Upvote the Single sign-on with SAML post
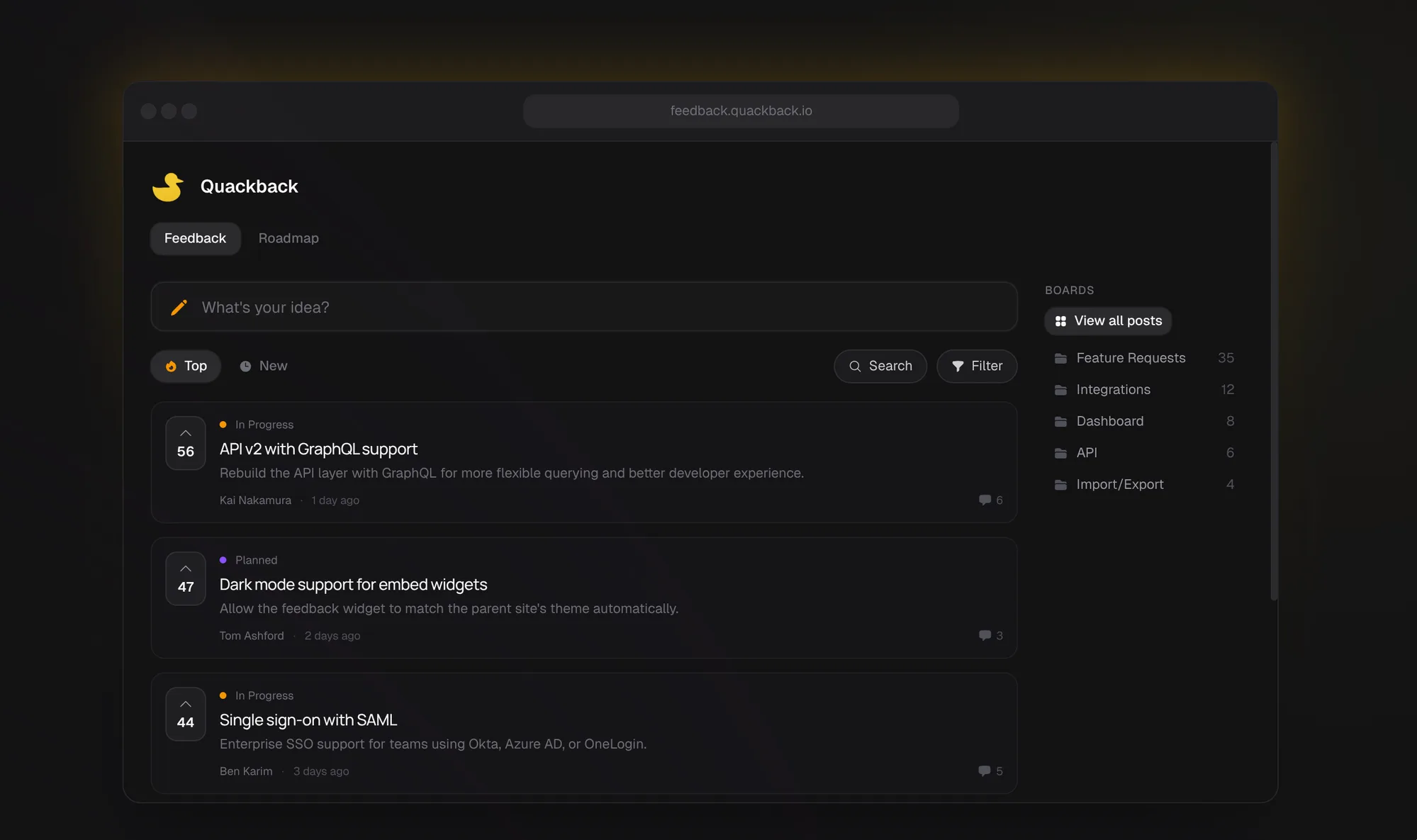The width and height of the screenshot is (1417, 840). (x=185, y=714)
